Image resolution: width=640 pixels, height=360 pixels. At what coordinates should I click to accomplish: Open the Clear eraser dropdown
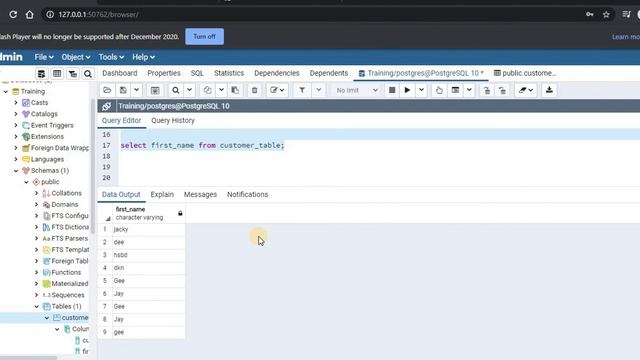(x=526, y=90)
